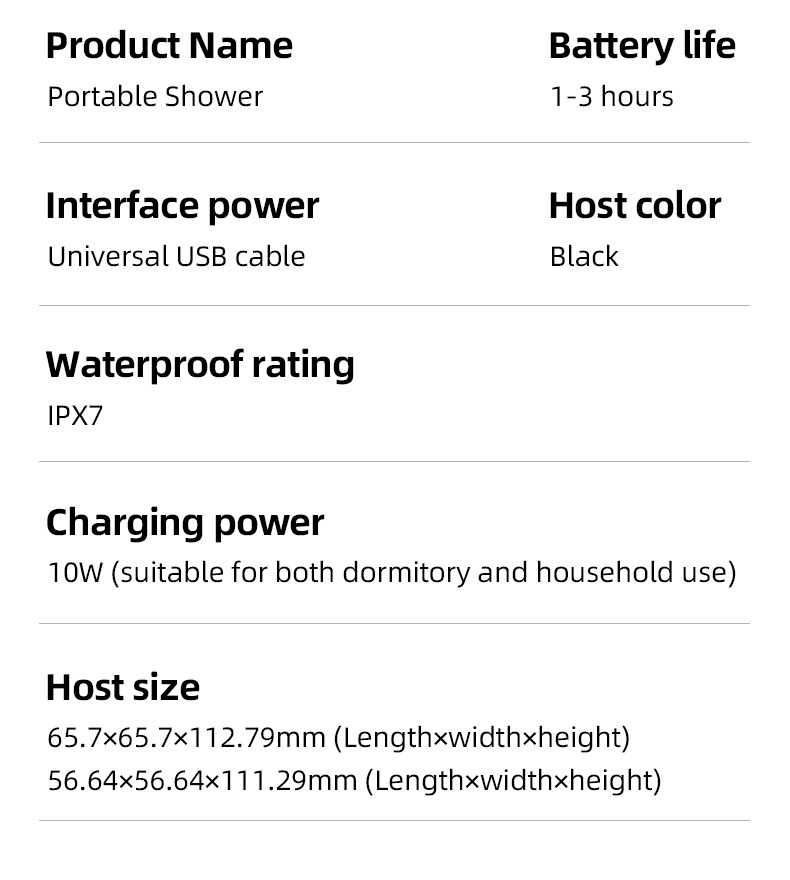
Task: Select the 56.64×56.64×111.29mm dimension line
Action: [x=354, y=780]
